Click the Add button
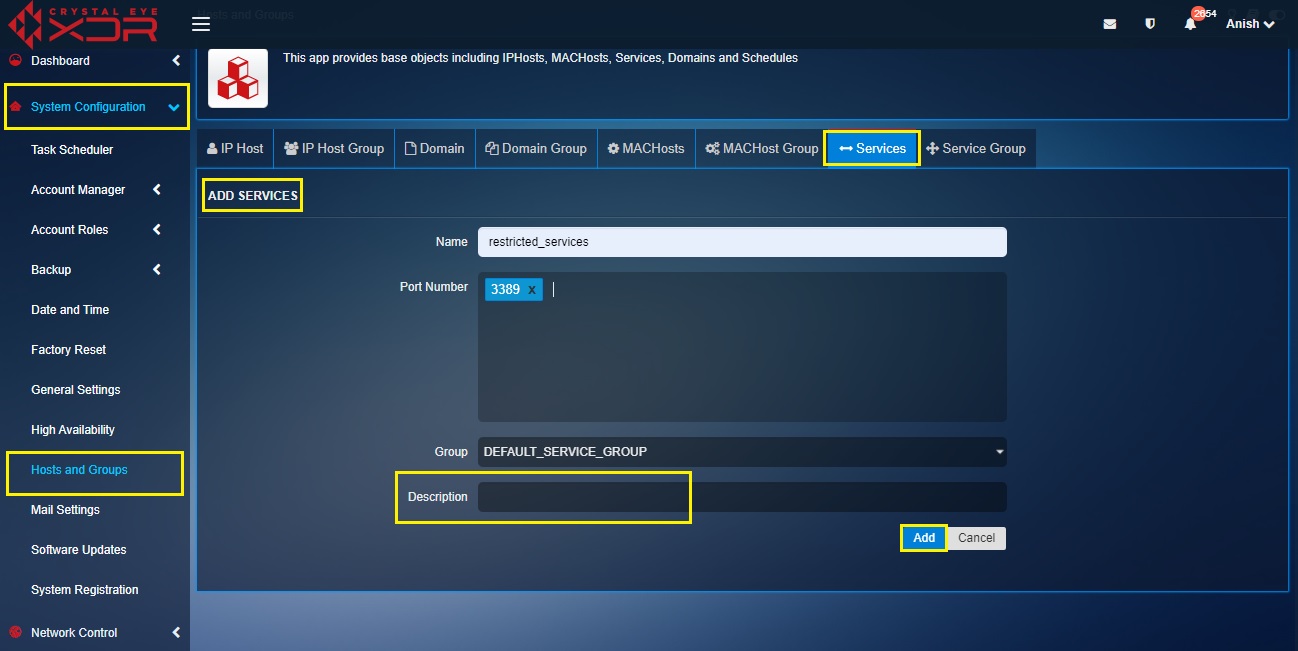This screenshot has width=1298, height=651. 924,538
